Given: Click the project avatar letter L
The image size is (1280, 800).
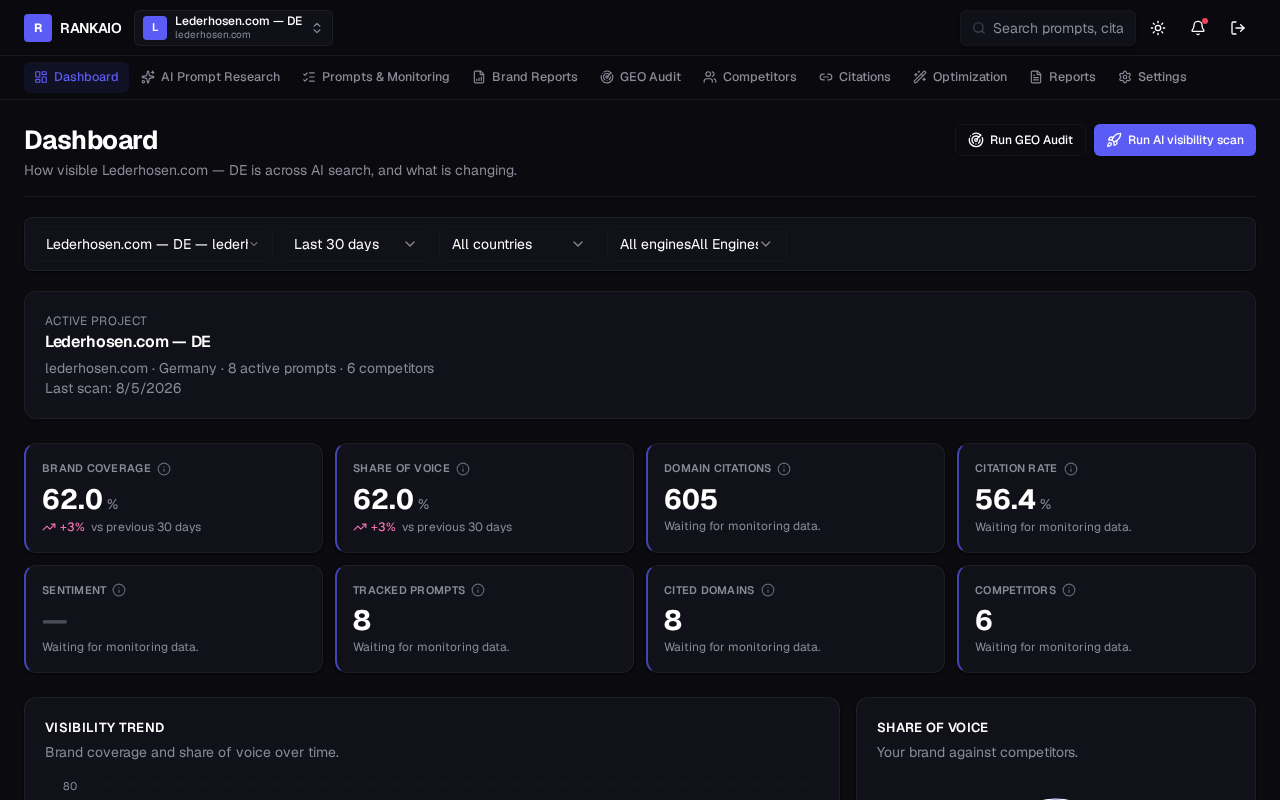Looking at the screenshot, I should click(155, 28).
